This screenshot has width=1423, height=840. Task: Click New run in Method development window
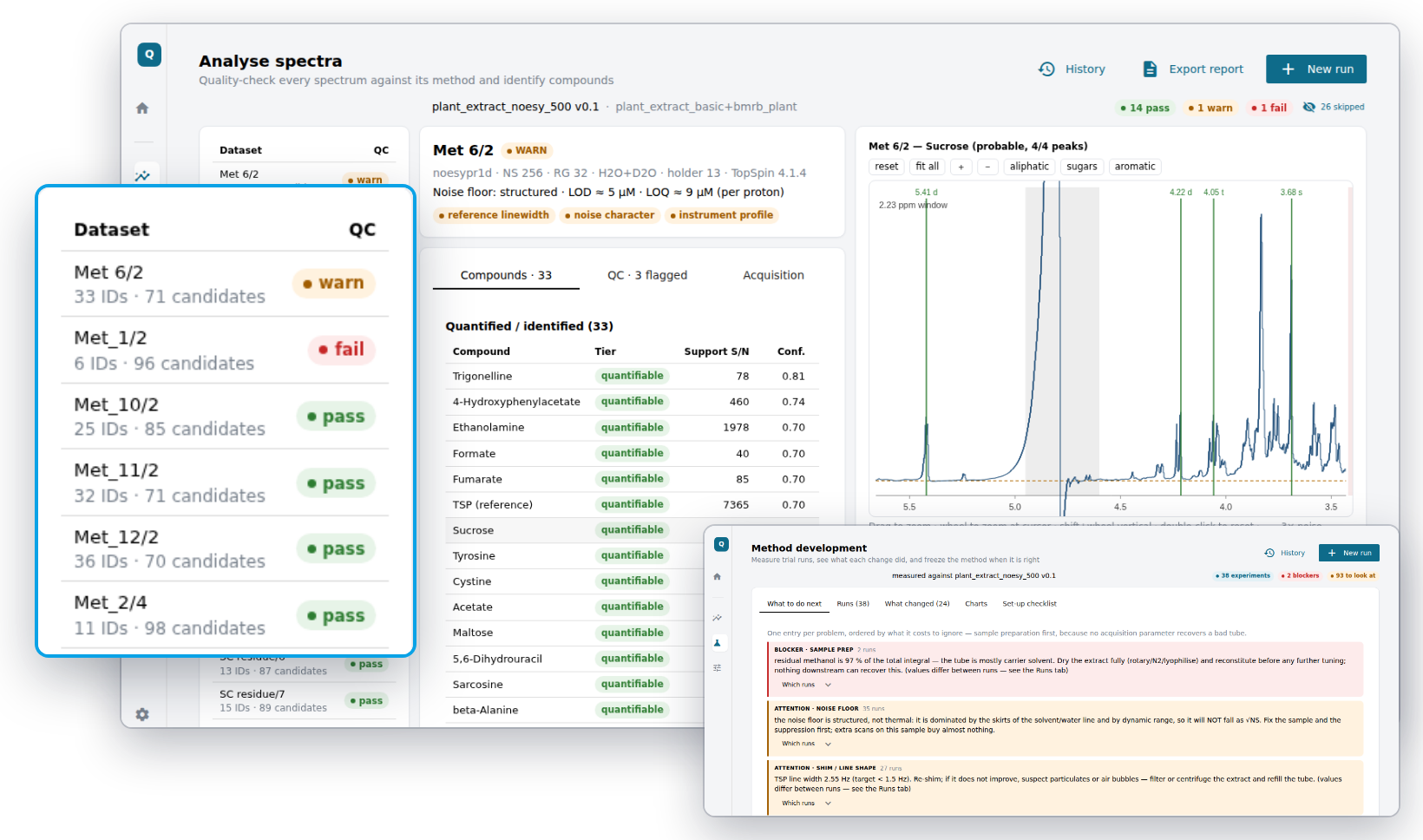[1349, 553]
